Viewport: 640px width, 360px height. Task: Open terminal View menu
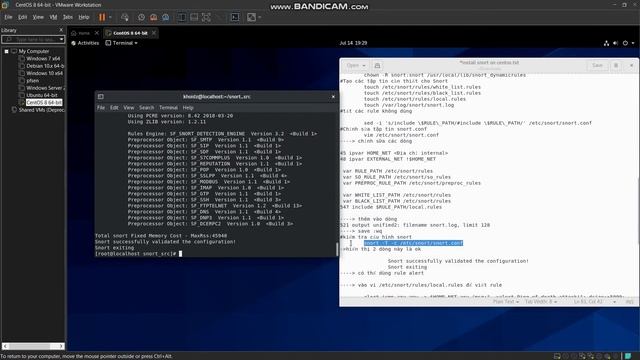(129, 108)
